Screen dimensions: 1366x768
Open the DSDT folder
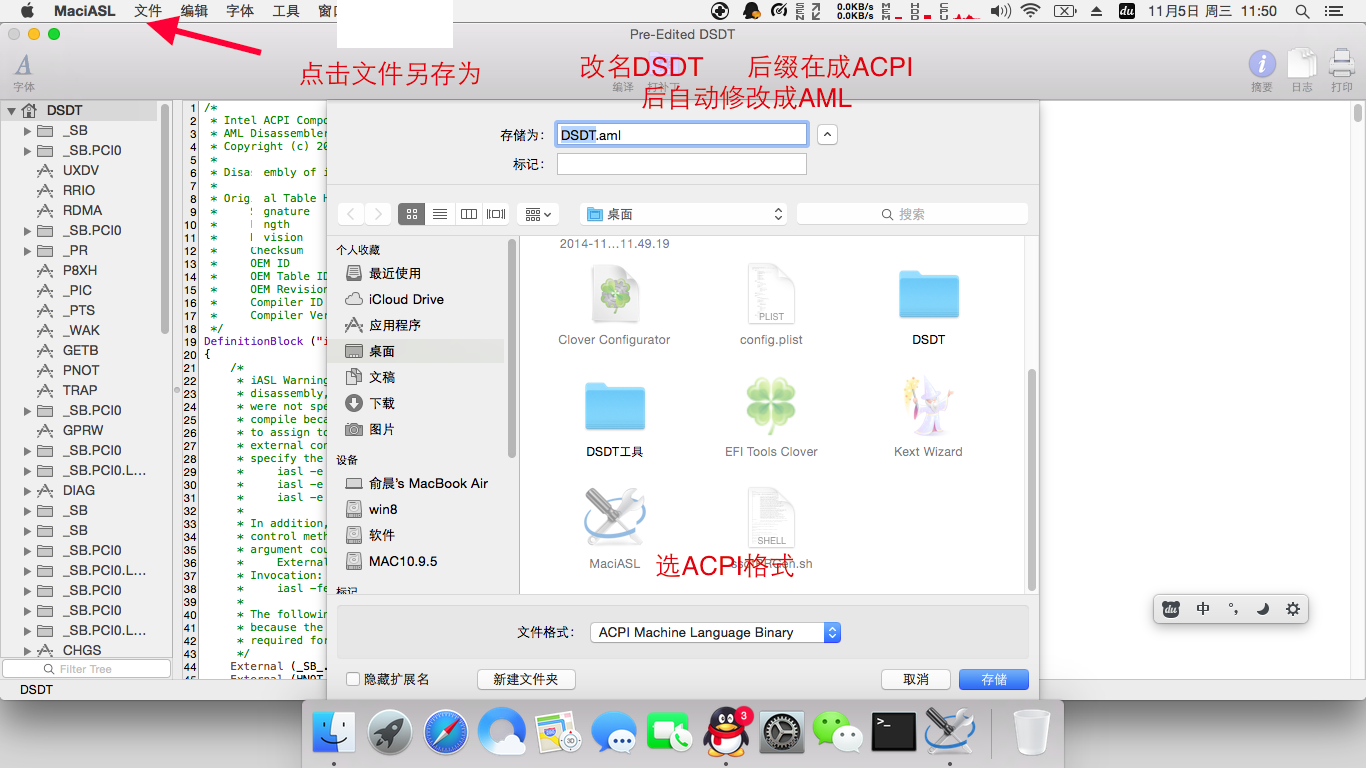click(x=928, y=305)
